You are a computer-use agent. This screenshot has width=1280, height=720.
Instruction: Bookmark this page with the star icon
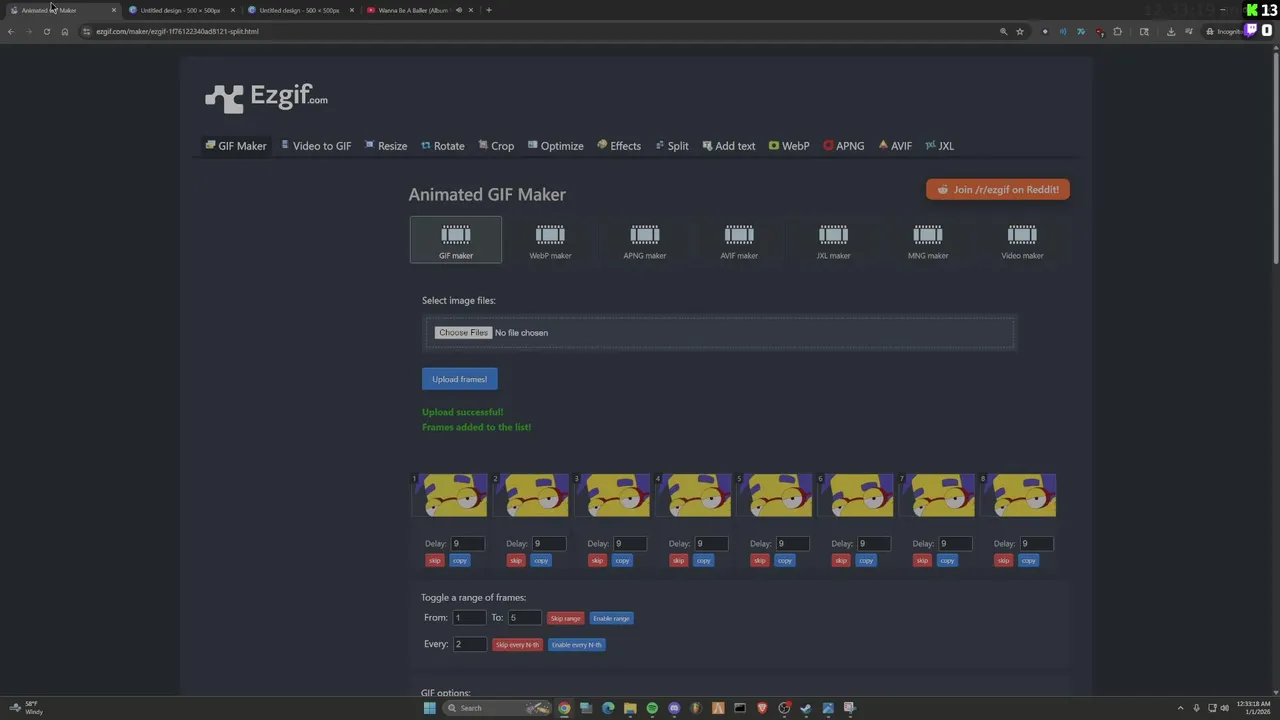[1020, 31]
